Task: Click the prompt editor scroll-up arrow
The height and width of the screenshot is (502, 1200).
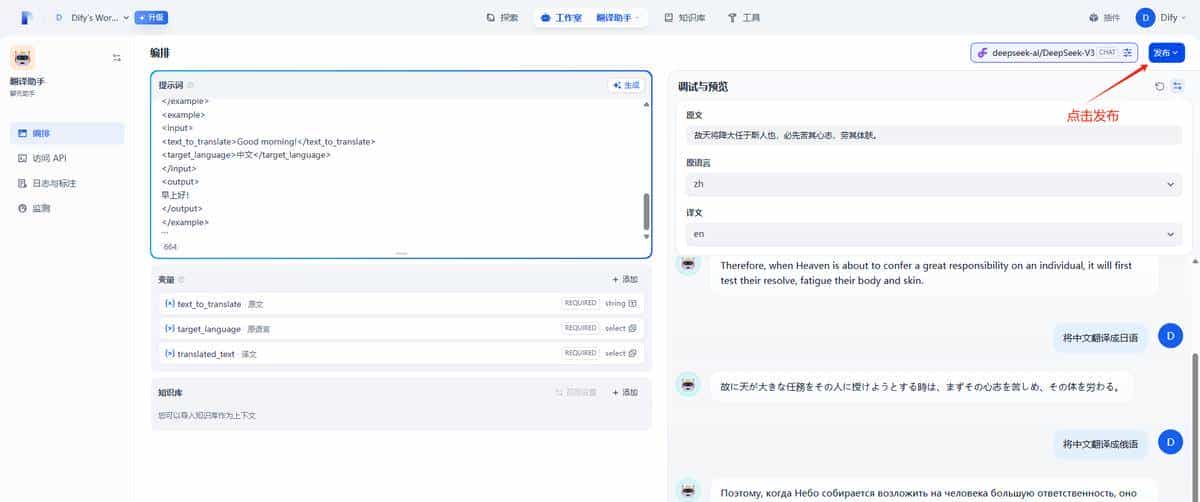Action: (x=646, y=104)
